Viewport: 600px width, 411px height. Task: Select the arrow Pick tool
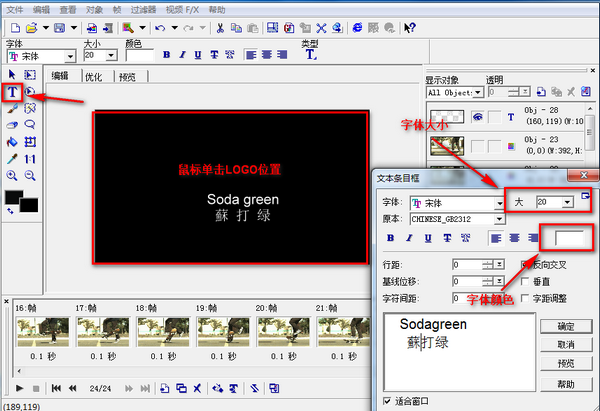12,74
